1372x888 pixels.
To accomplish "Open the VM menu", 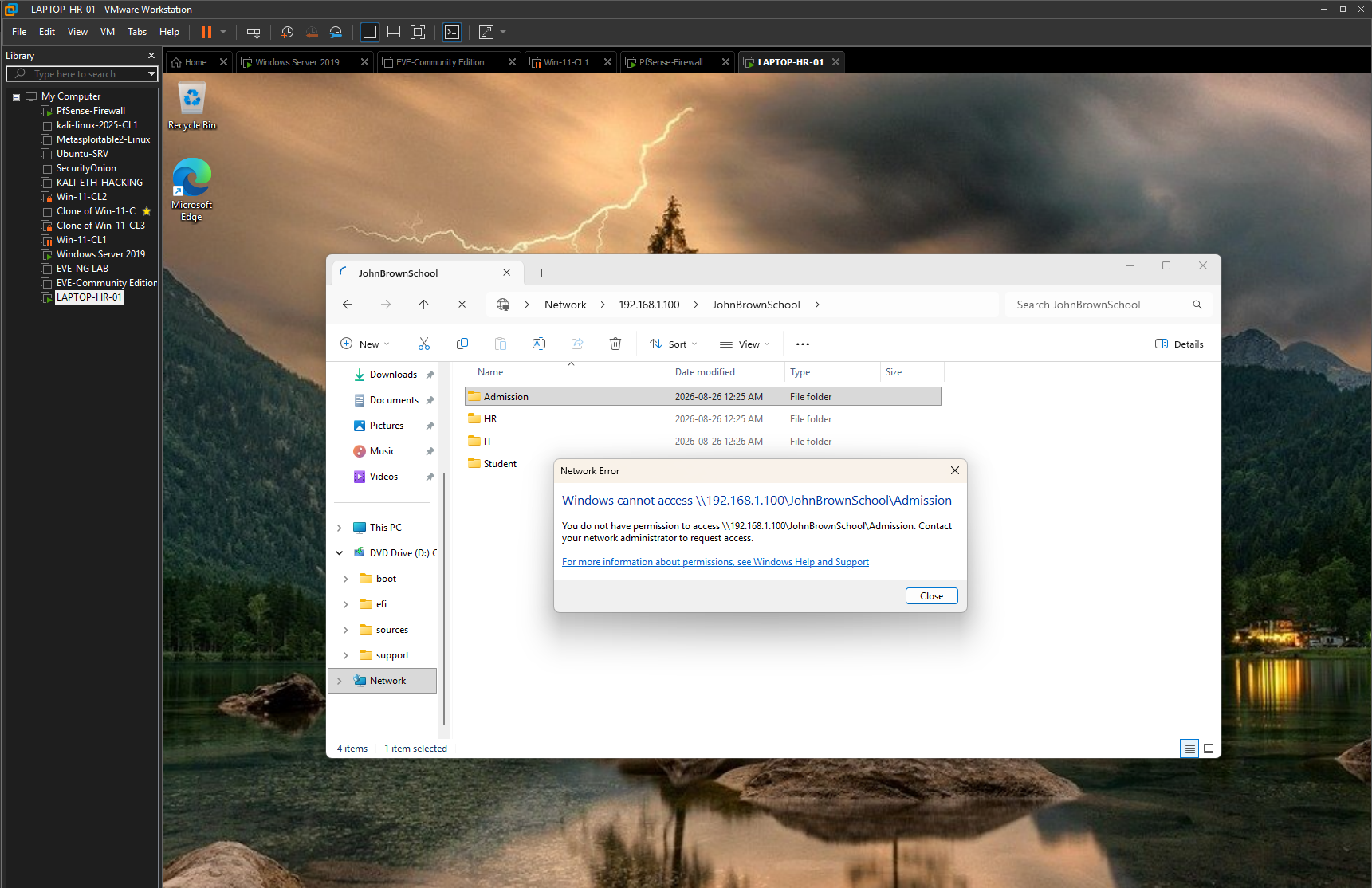I will pyautogui.click(x=108, y=32).
